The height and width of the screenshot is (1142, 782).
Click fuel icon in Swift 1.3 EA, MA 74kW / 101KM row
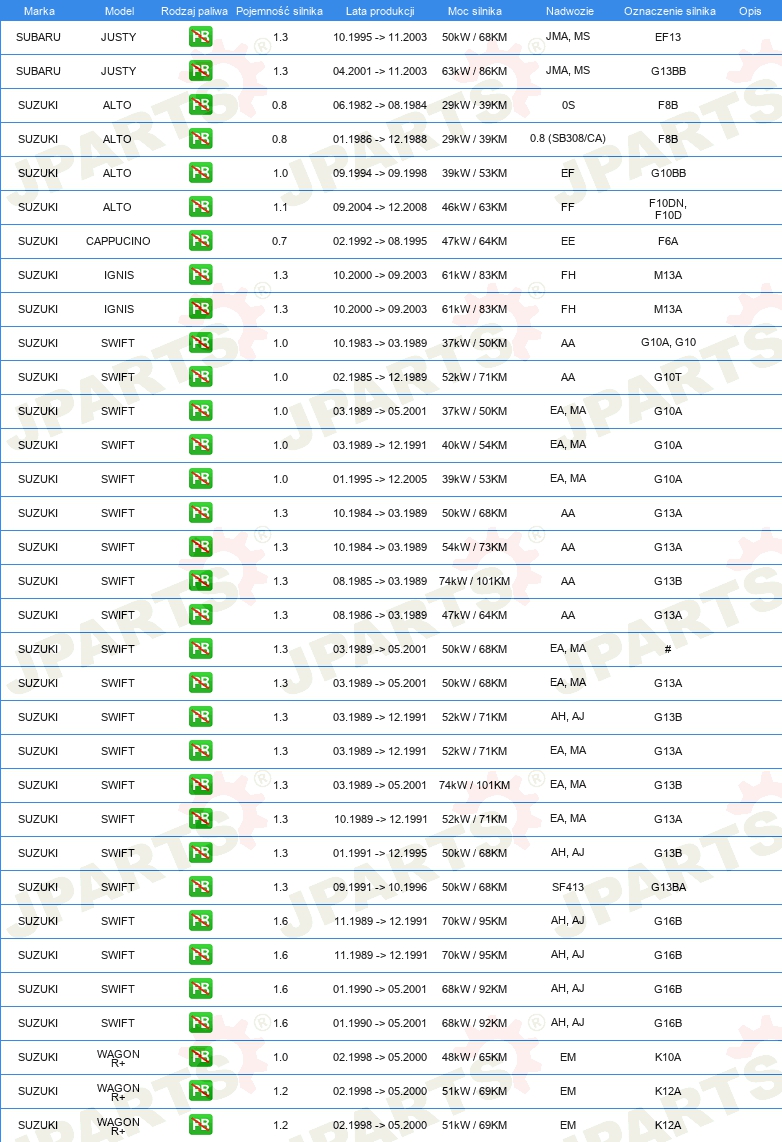(x=200, y=784)
